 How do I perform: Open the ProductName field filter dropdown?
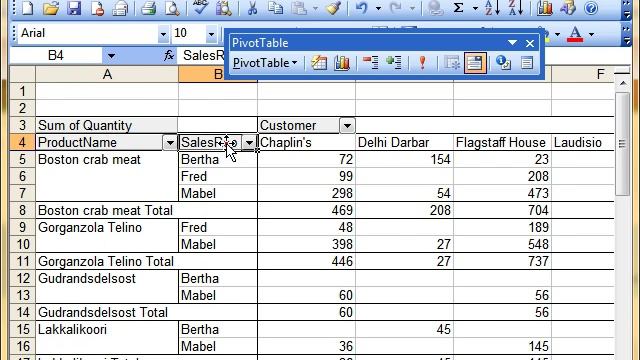(170, 142)
